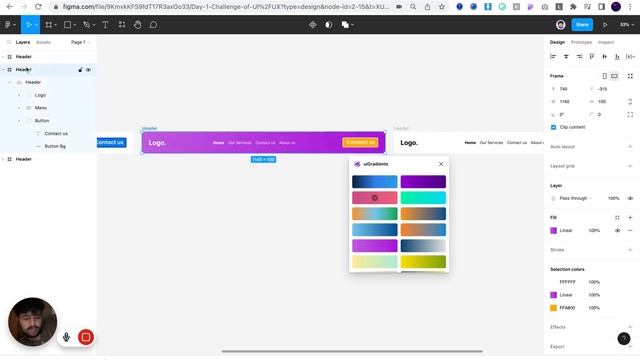Click the Present play icon

[x=605, y=25]
